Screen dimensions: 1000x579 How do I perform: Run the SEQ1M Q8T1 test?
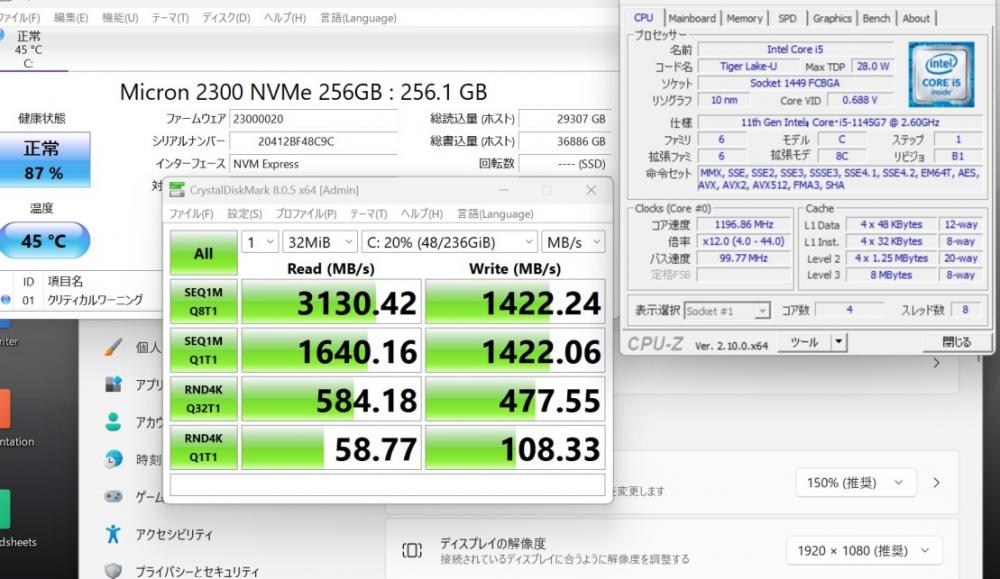click(x=203, y=302)
